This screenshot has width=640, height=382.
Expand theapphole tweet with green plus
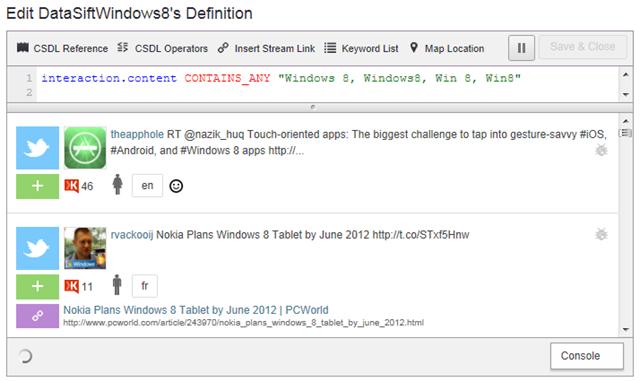(x=38, y=187)
